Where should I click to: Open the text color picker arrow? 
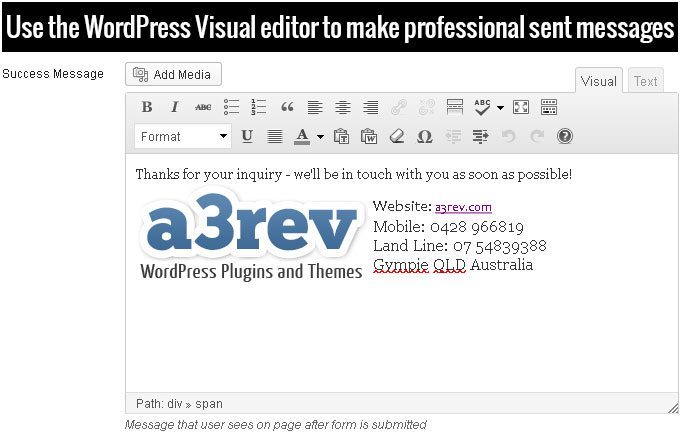tap(320, 137)
